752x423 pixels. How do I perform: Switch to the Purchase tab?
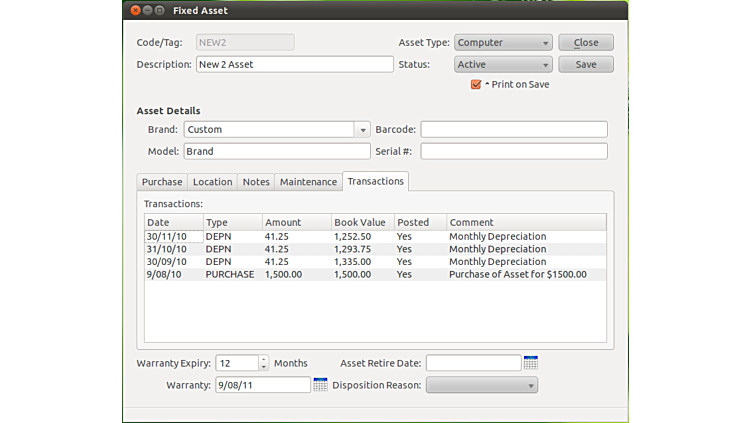(x=162, y=182)
